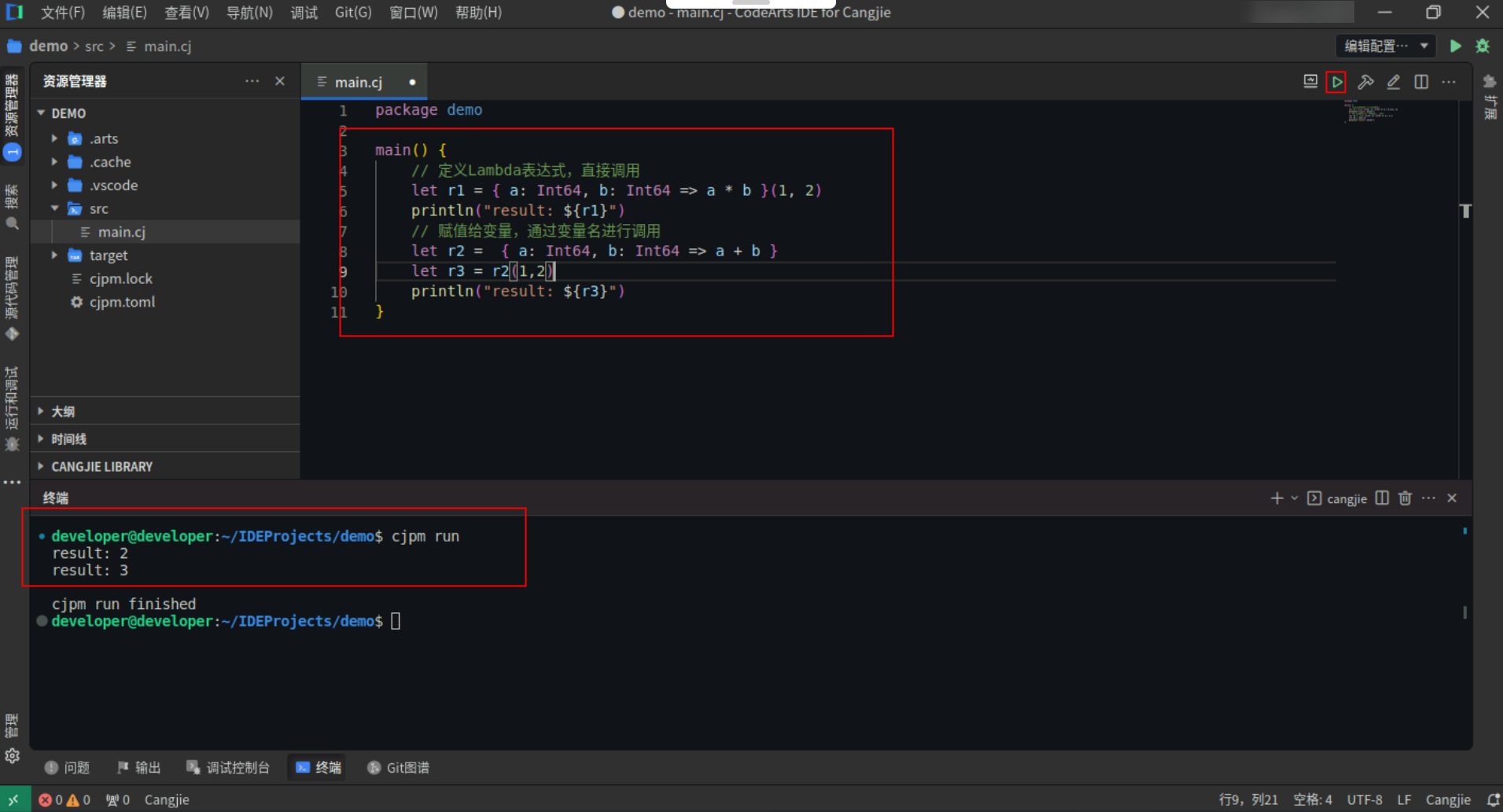Change the LF line ending setting
The image size is (1503, 812).
(1404, 799)
